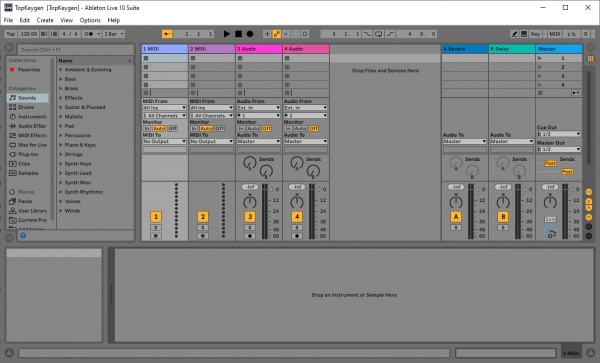Click the browser search field
The height and width of the screenshot is (363, 600).
click(x=75, y=50)
